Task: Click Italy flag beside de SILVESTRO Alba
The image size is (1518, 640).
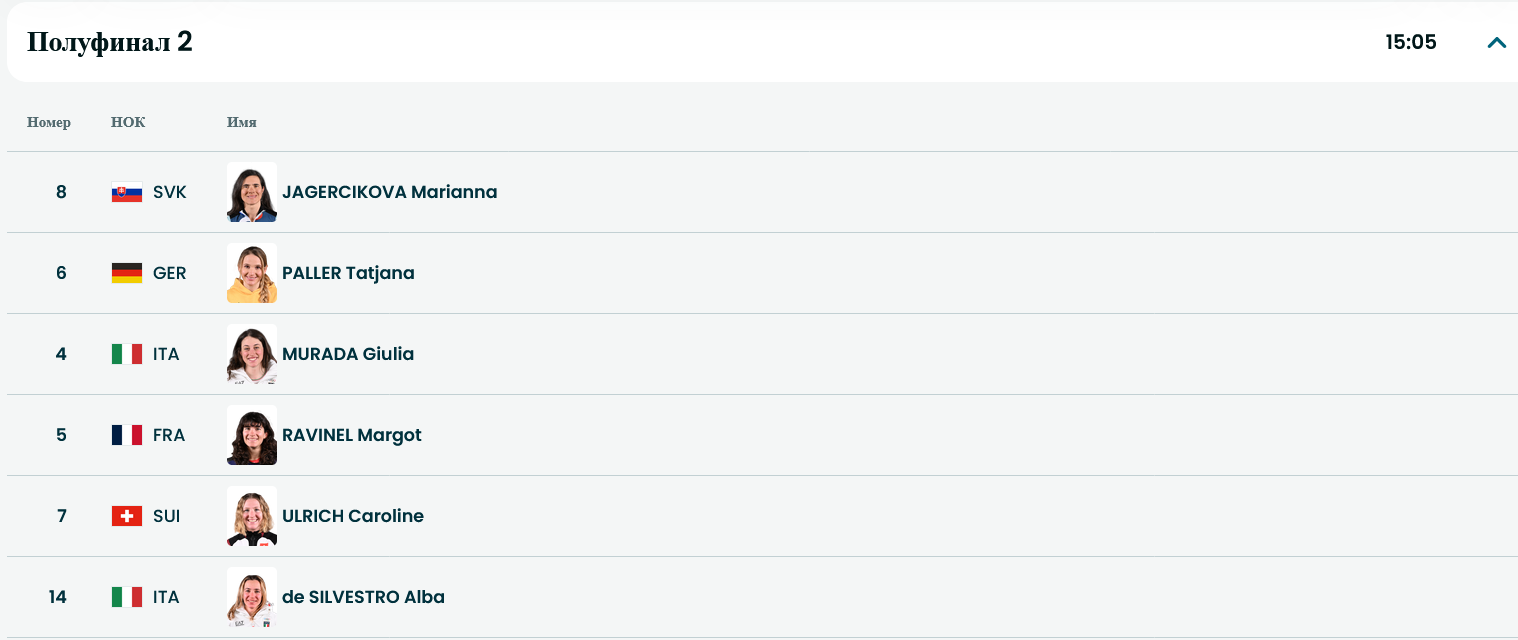Action: pos(126,597)
